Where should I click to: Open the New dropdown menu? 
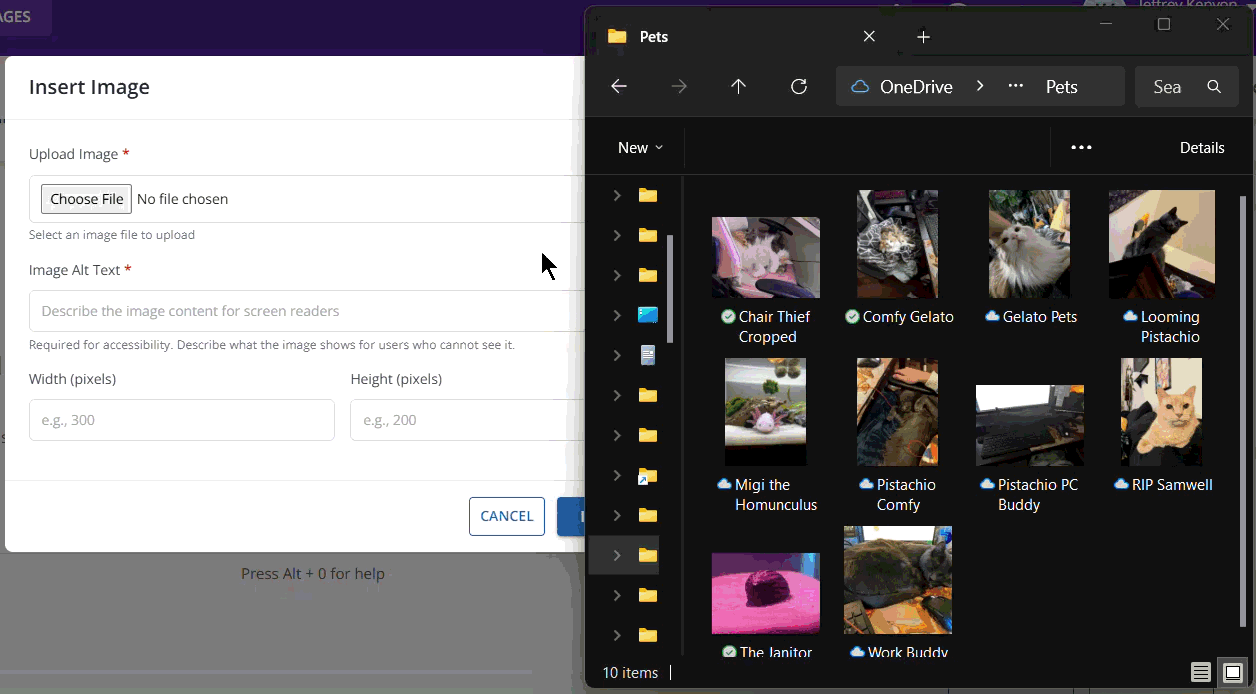coord(640,147)
